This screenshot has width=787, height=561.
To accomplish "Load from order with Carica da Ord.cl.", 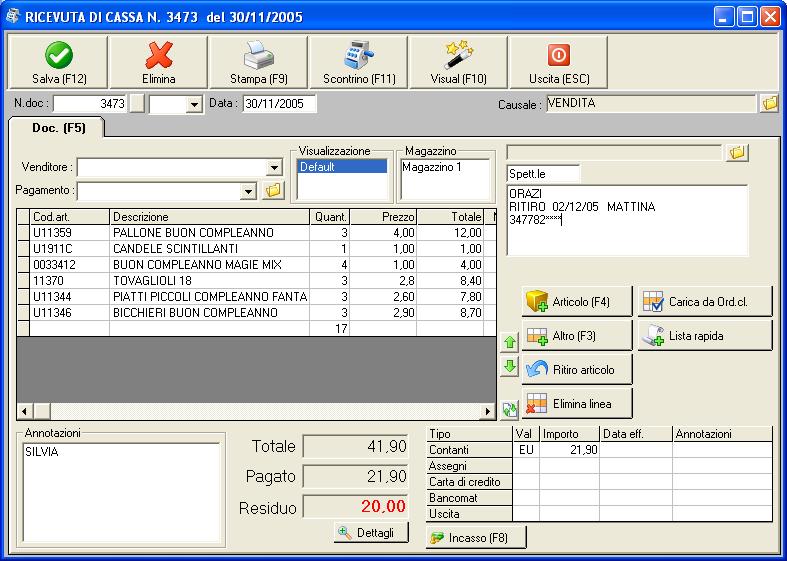I will point(705,302).
